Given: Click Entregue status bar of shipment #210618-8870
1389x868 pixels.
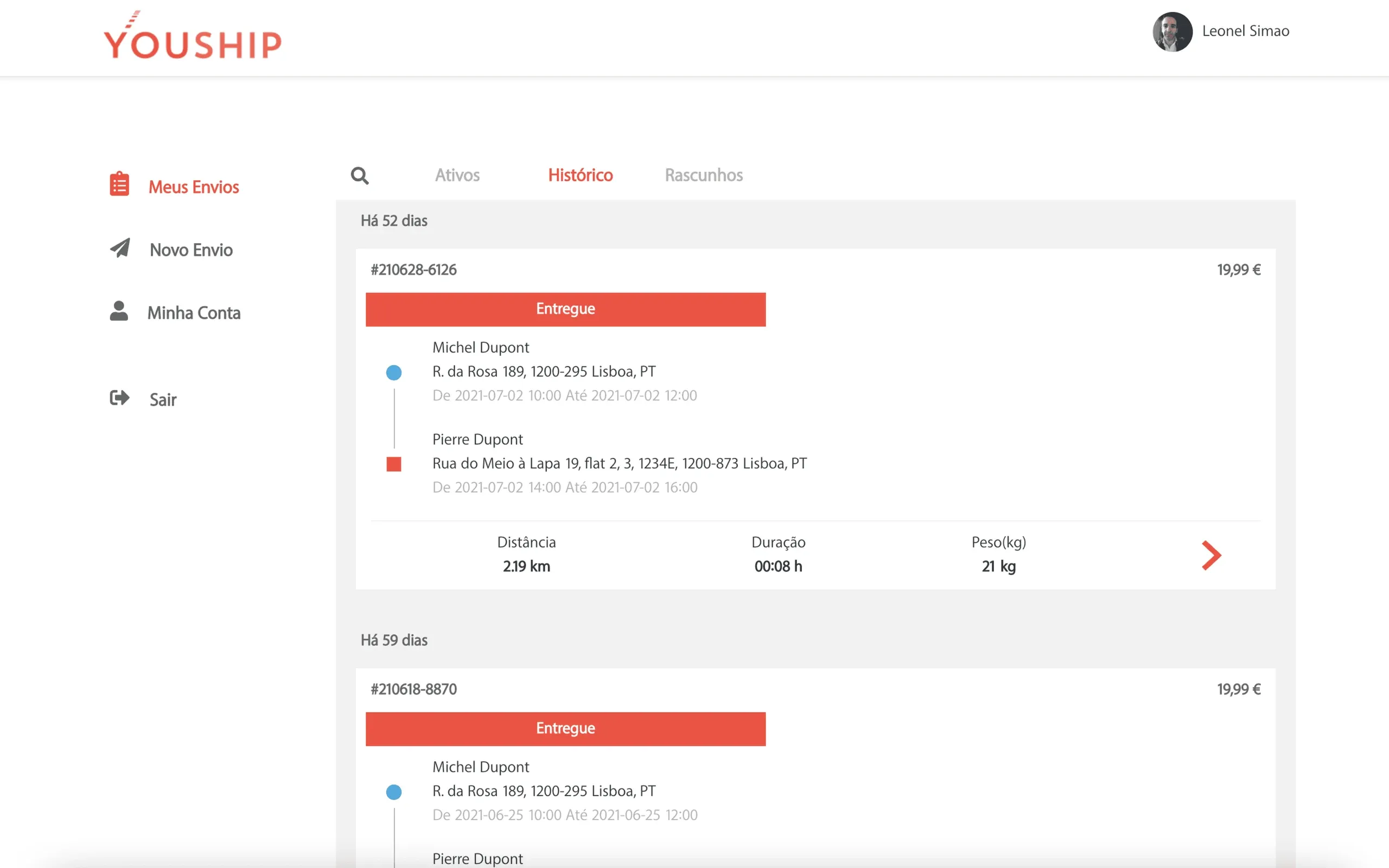Looking at the screenshot, I should click(x=565, y=729).
